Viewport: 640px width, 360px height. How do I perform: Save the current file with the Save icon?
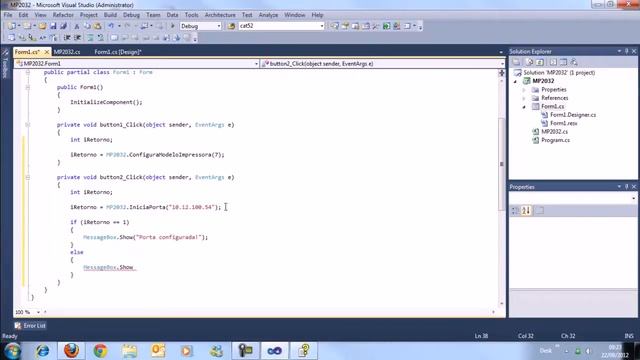(x=53, y=26)
